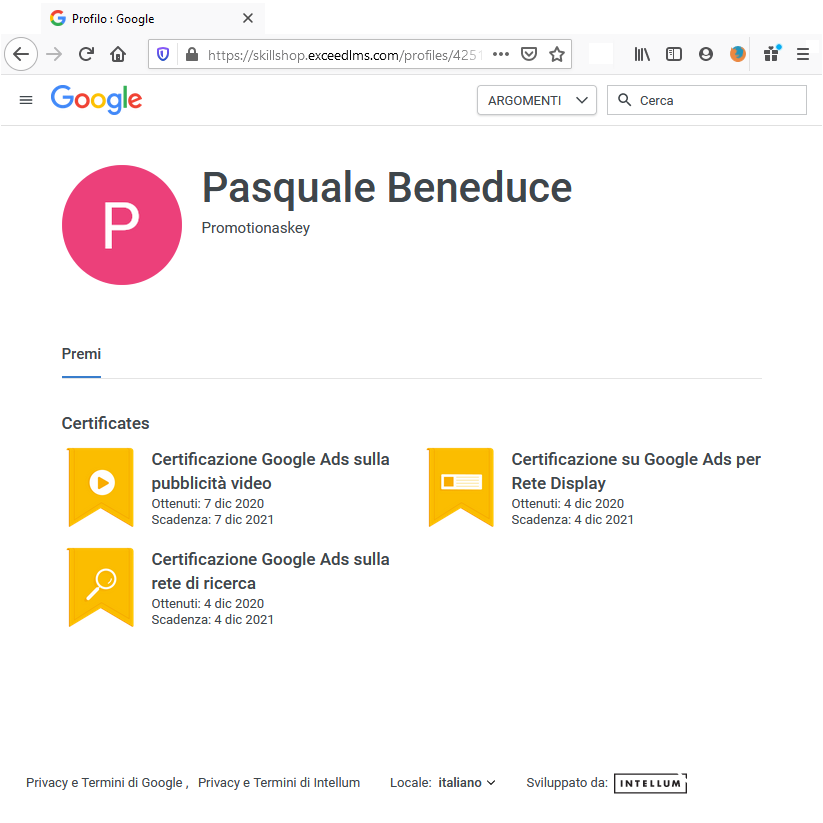
Task: Open Certificazione Google Ads sulla rete di ricerca
Action: tap(270, 571)
